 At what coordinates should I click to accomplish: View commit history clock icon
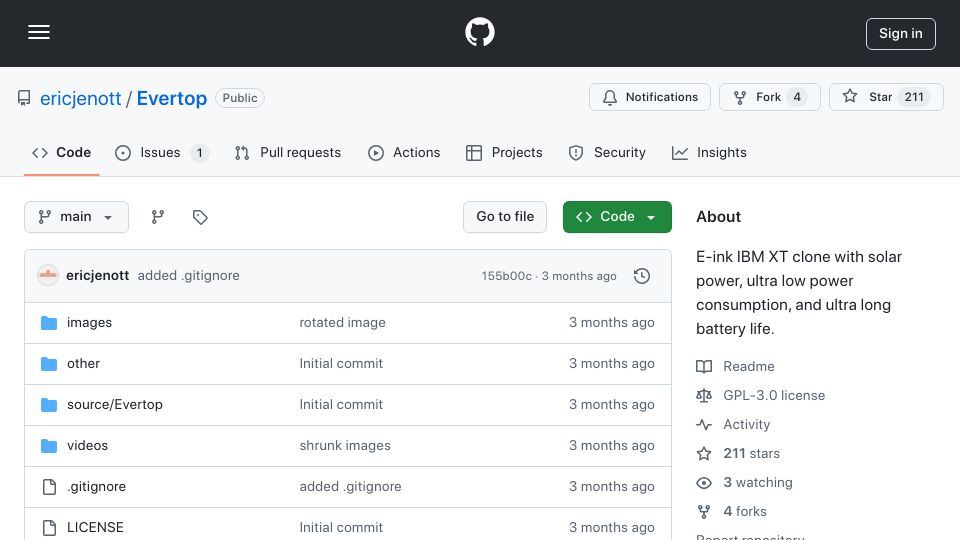(x=642, y=276)
